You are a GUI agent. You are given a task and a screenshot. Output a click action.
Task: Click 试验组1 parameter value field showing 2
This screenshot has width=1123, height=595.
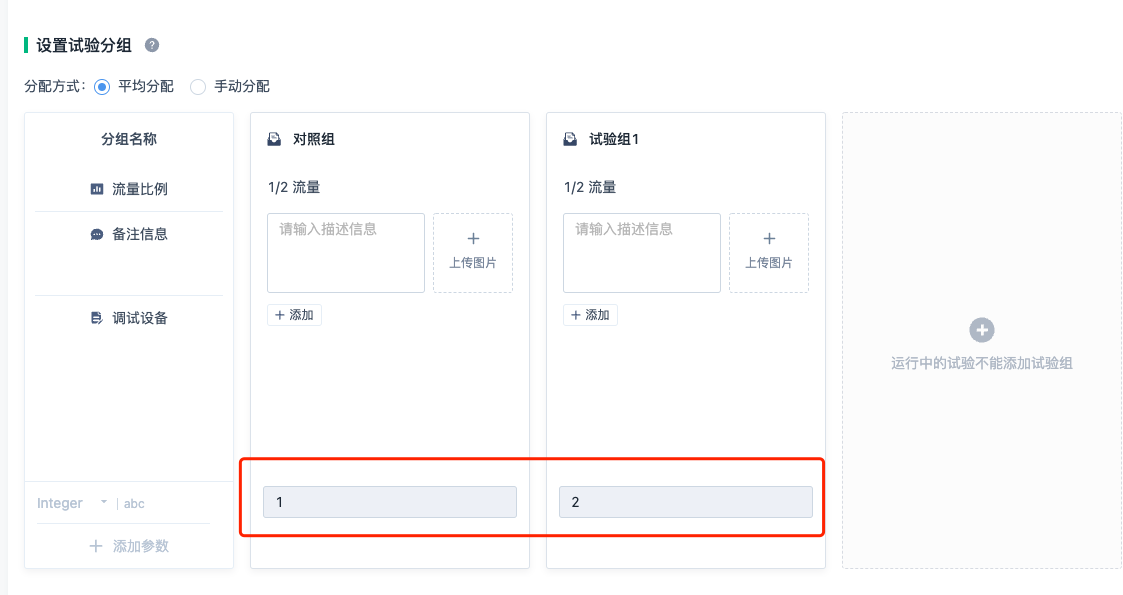coord(686,502)
